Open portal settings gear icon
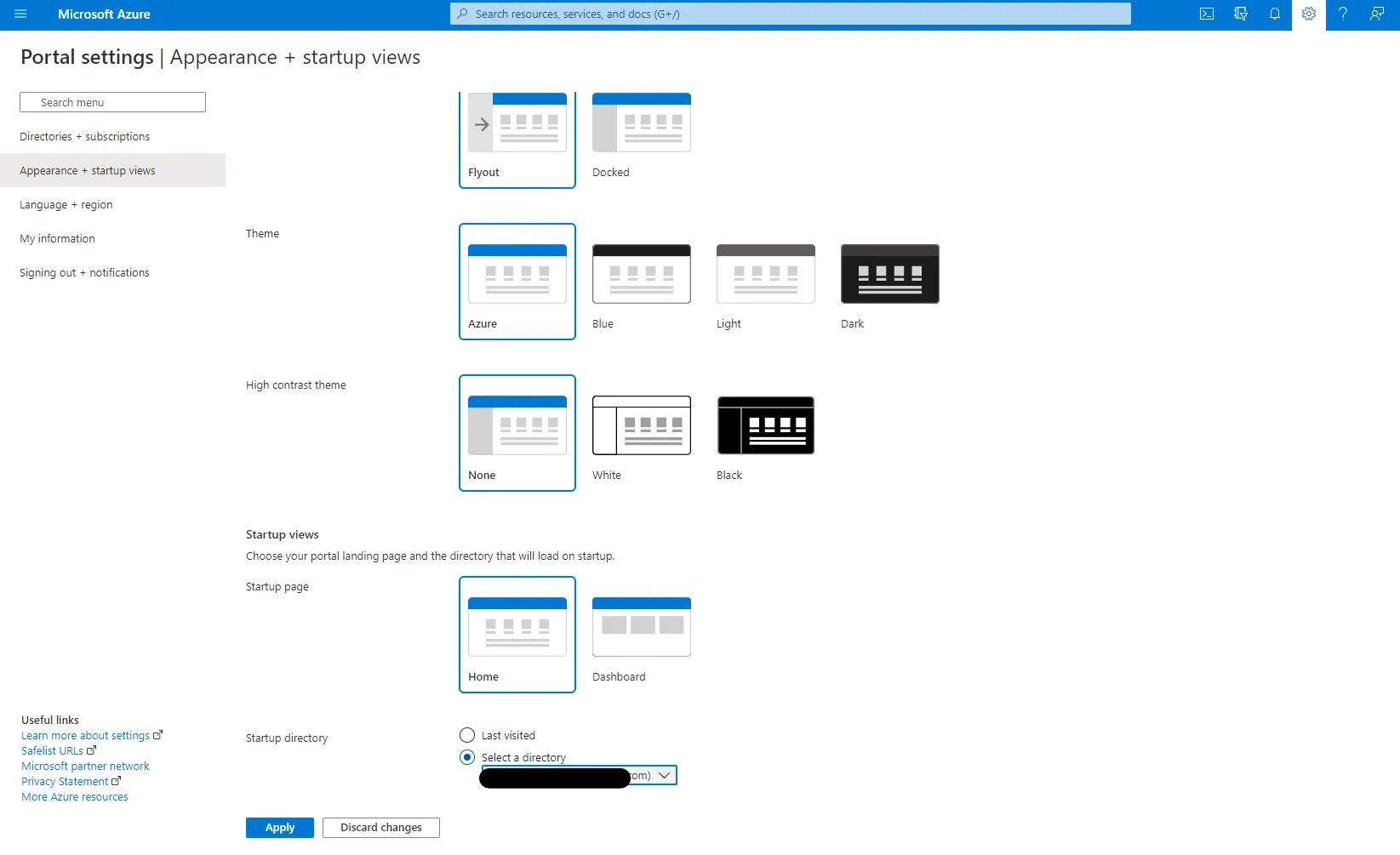The image size is (1400, 855). (1309, 14)
